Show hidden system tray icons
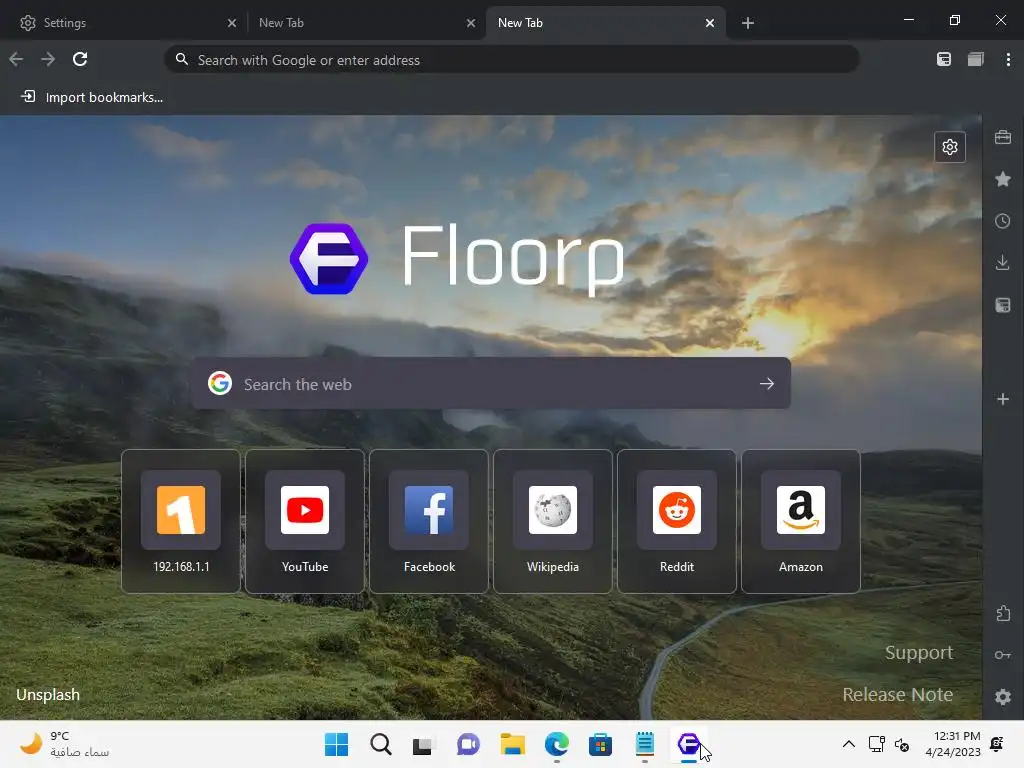Viewport: 1024px width, 768px height. coord(848,744)
